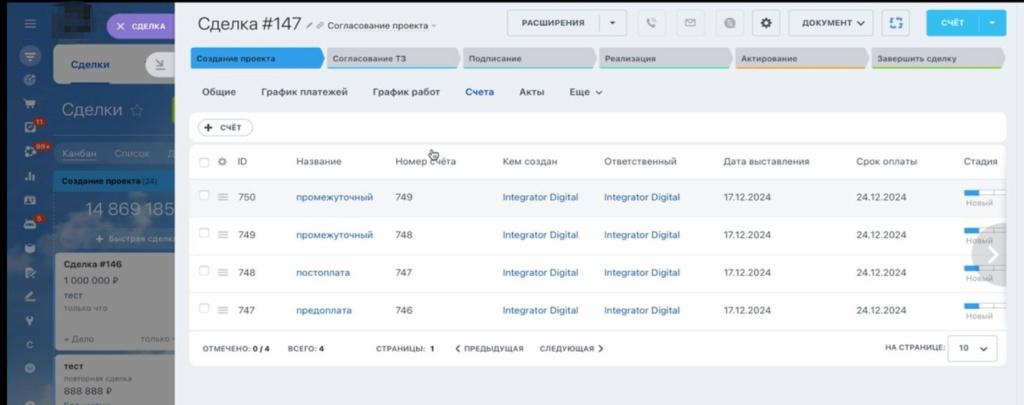Click the pencil edit icon beside Сделка #147

[309, 24]
